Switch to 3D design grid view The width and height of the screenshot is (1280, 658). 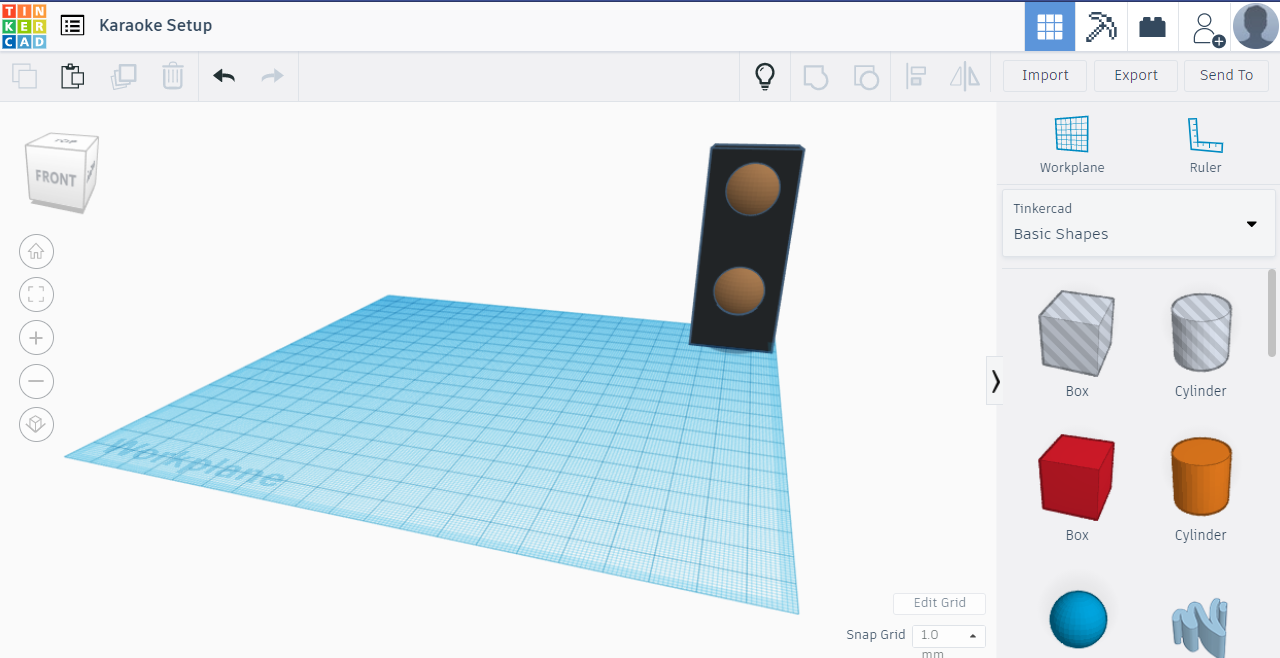coord(1050,26)
